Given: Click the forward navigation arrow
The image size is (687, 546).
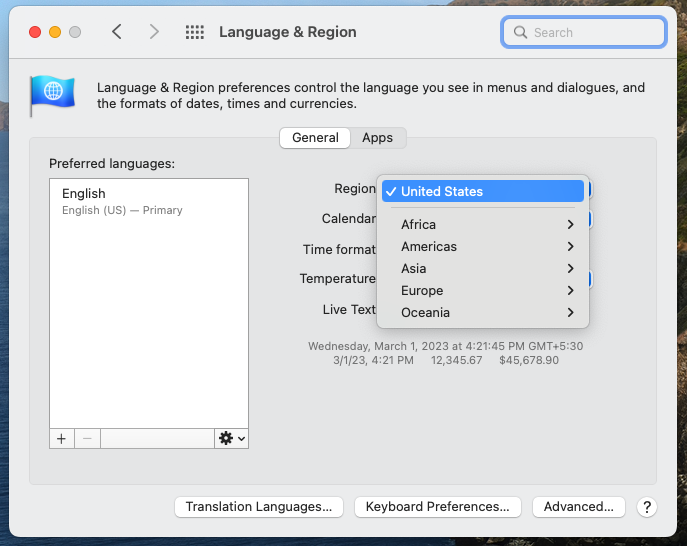Looking at the screenshot, I should 153,32.
